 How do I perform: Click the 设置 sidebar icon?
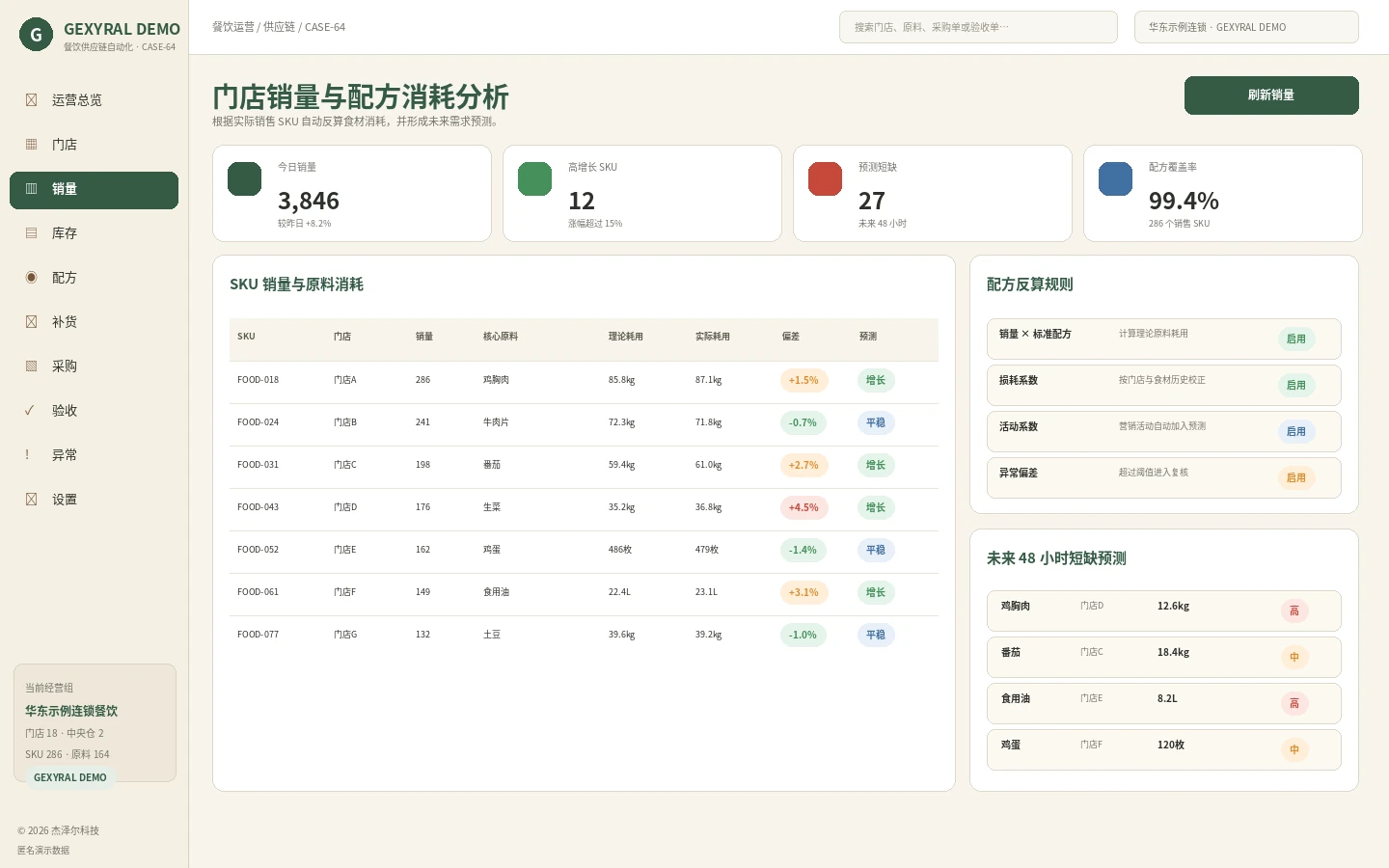pos(31,500)
